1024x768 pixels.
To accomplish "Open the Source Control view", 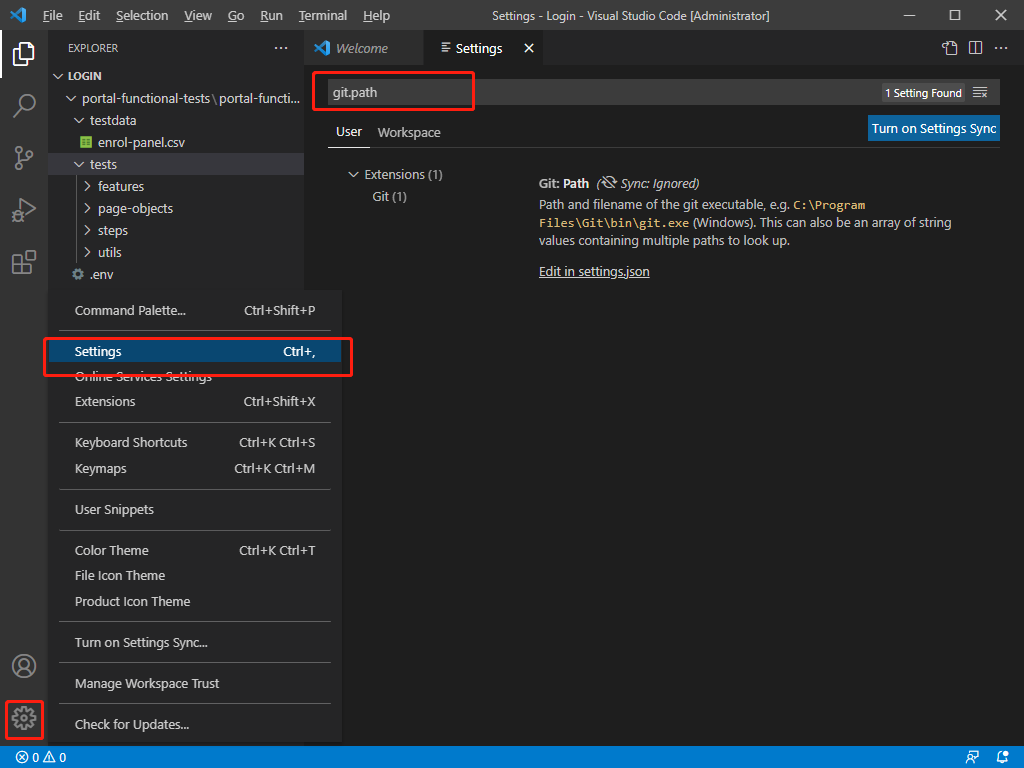I will pyautogui.click(x=23, y=158).
